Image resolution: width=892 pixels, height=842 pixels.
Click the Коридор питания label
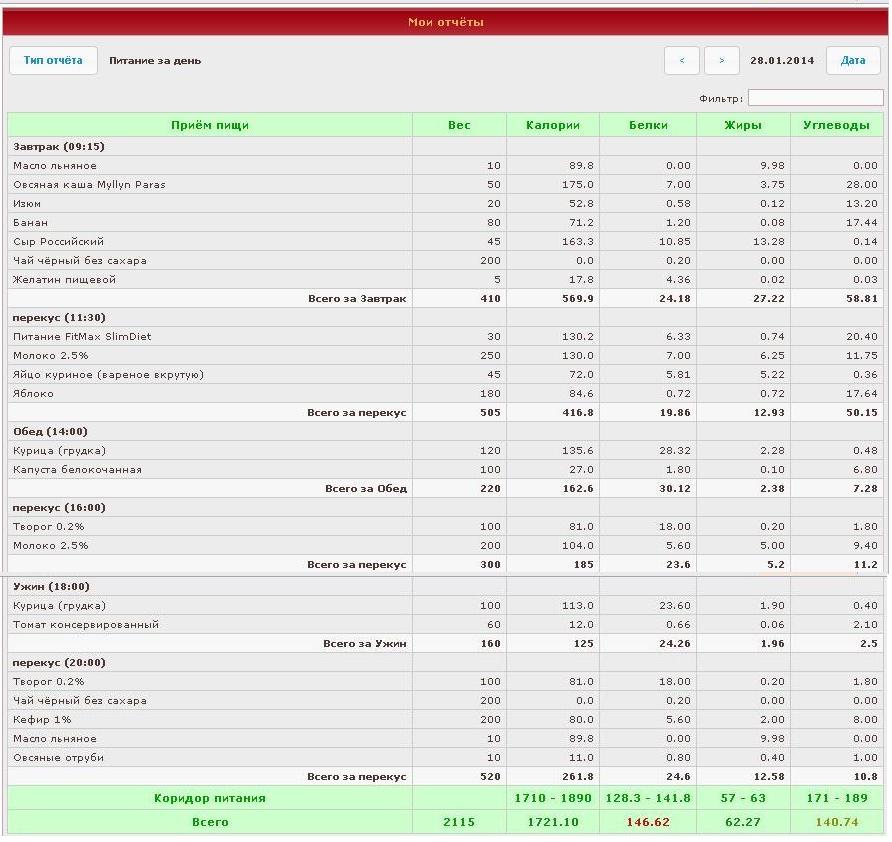tap(210, 798)
